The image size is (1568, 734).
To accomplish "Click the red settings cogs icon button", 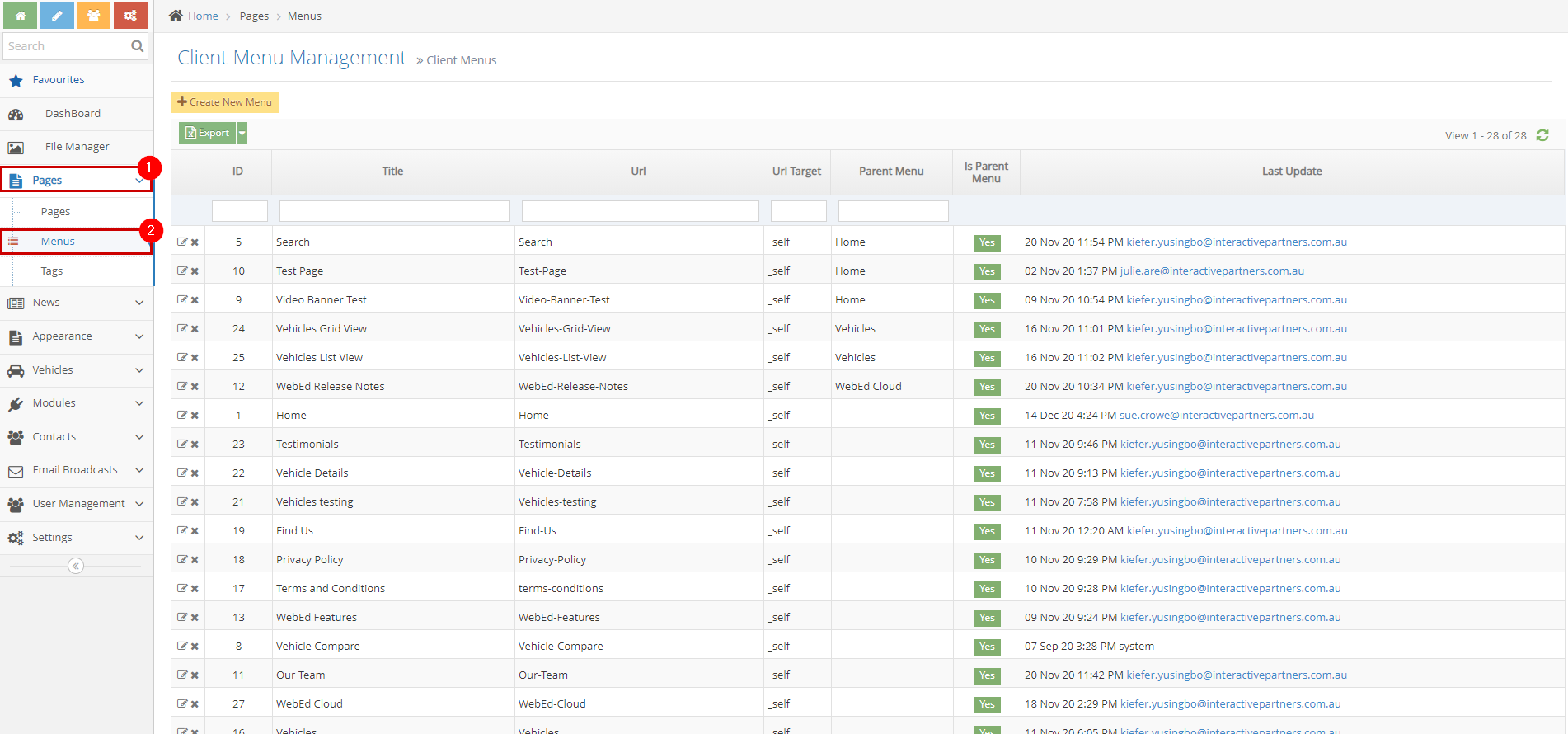I will point(130,16).
